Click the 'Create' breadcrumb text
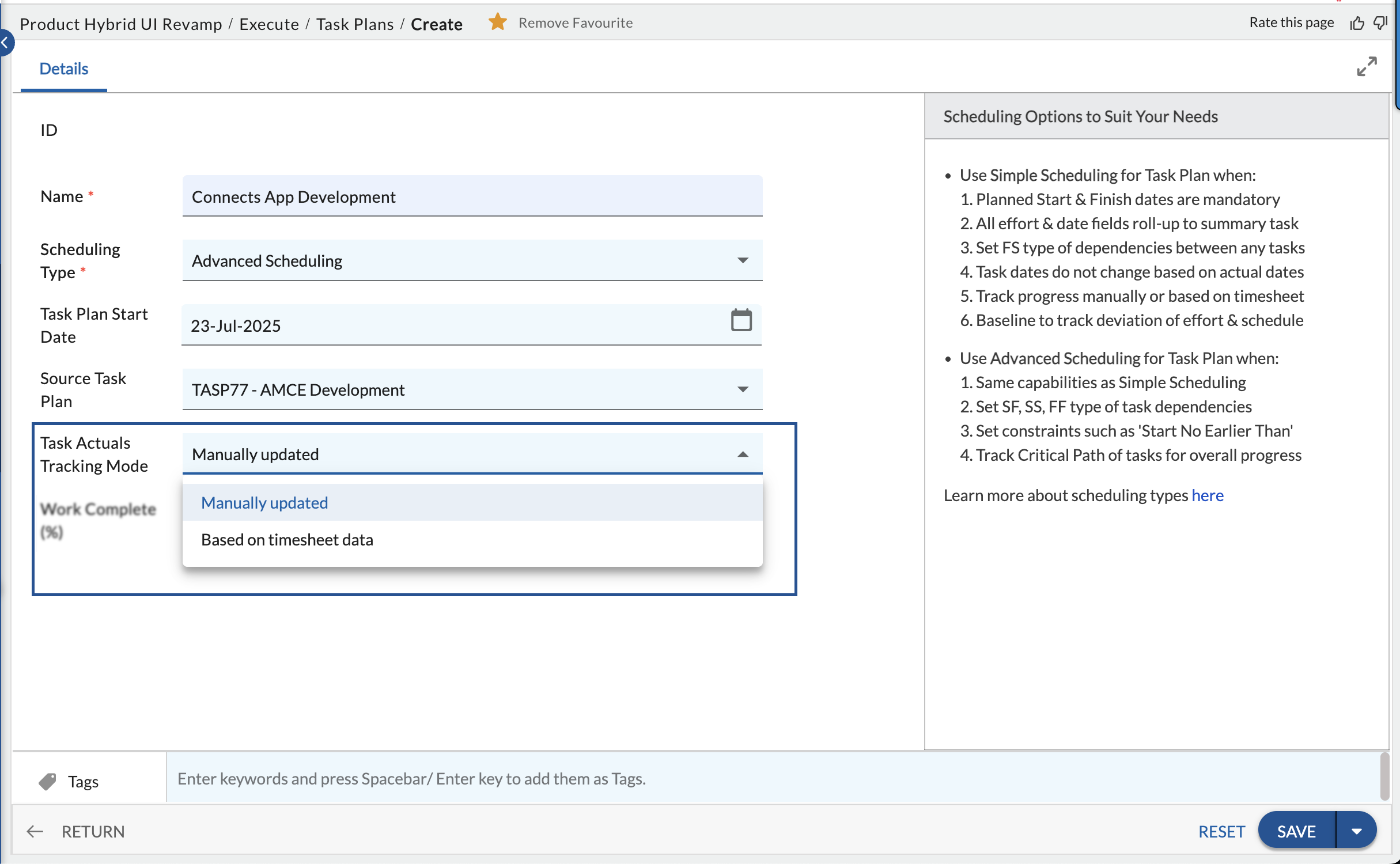The height and width of the screenshot is (864, 1400). coord(437,24)
